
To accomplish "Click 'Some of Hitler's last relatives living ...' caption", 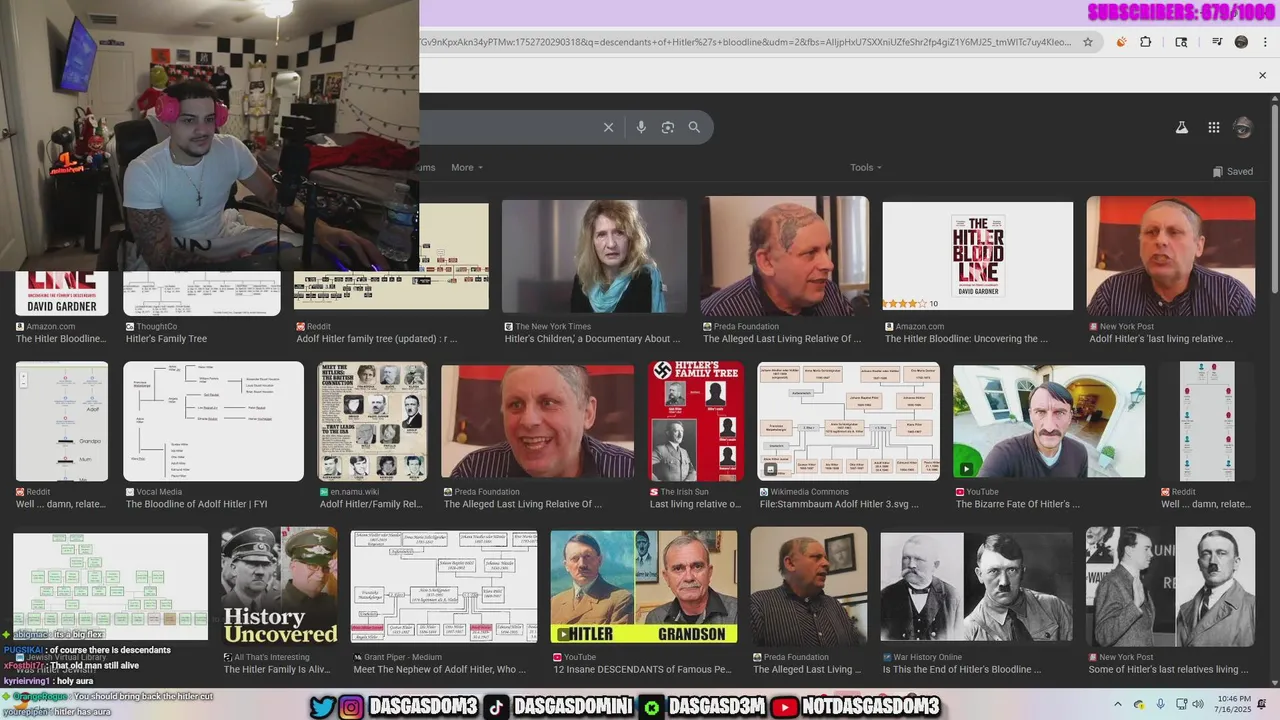I will (x=1168, y=669).
